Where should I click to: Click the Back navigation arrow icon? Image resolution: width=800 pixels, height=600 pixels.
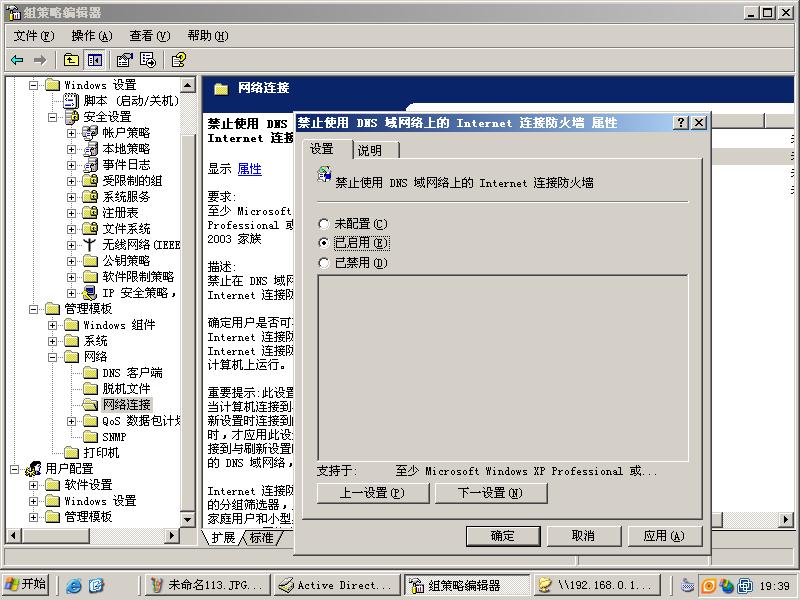pyautogui.click(x=14, y=60)
